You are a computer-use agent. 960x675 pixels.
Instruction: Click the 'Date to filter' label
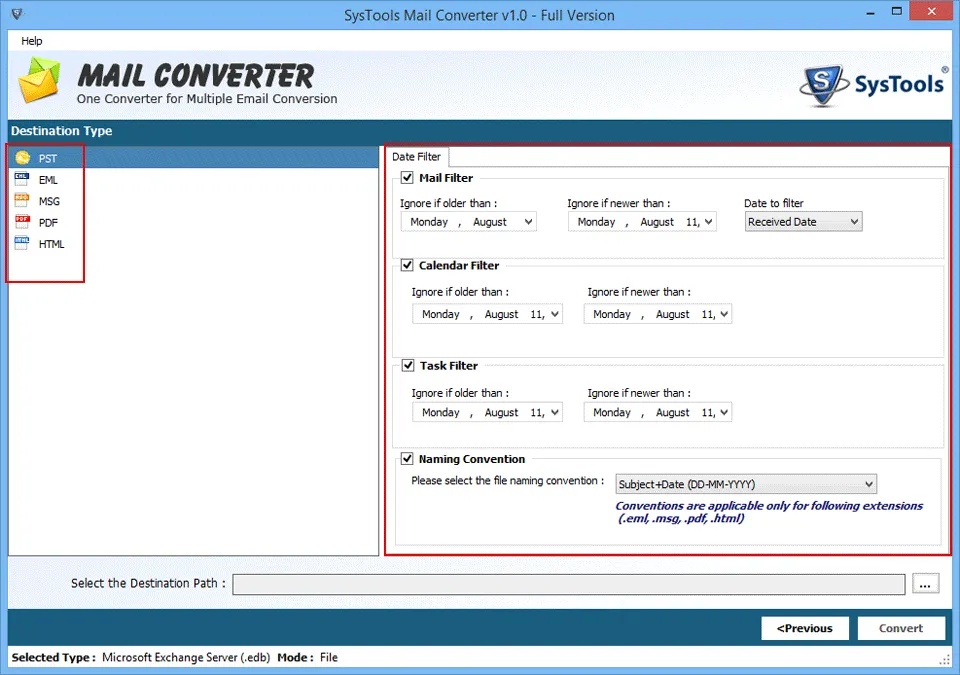click(774, 203)
